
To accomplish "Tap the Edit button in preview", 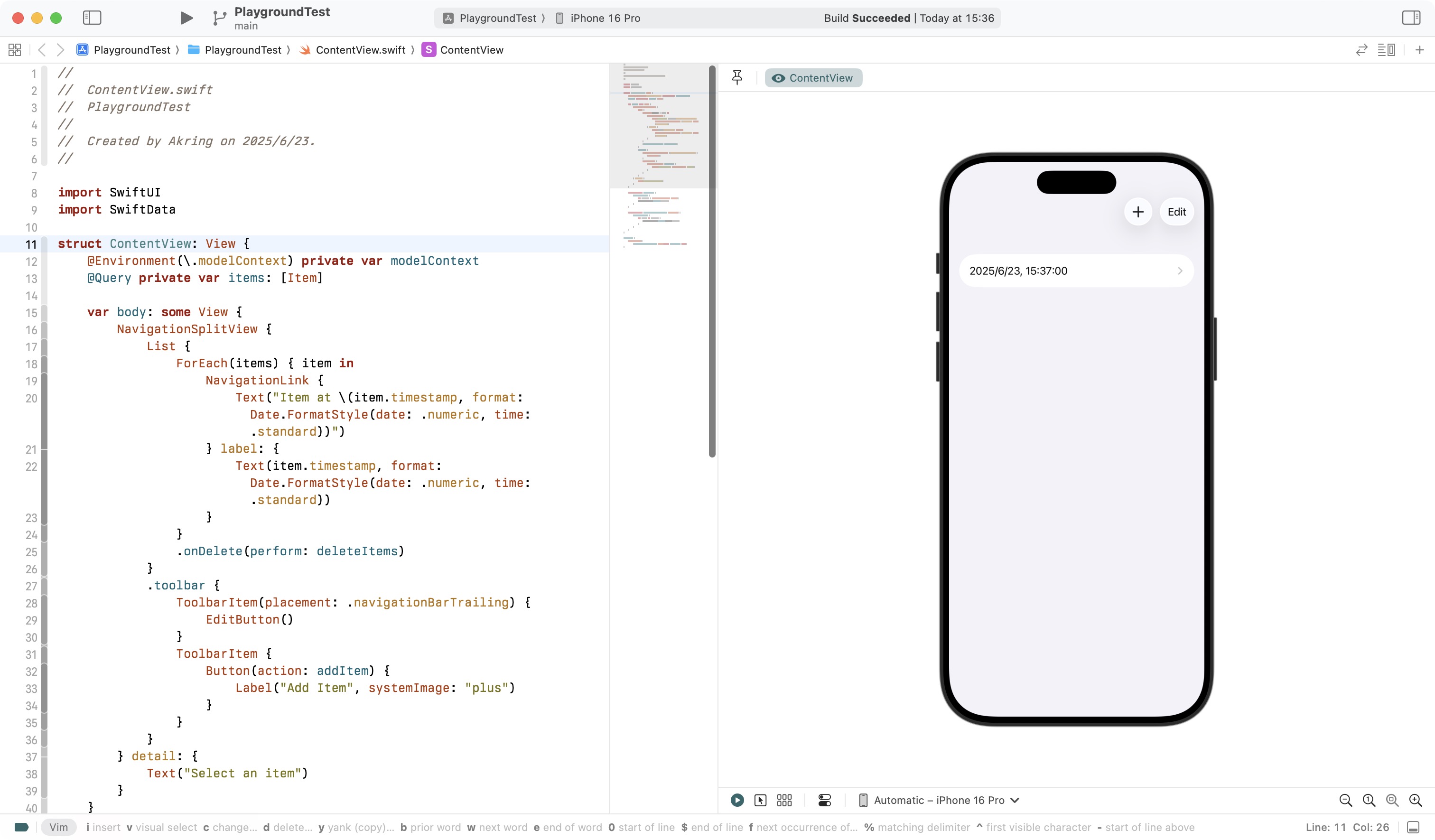I will [1176, 212].
